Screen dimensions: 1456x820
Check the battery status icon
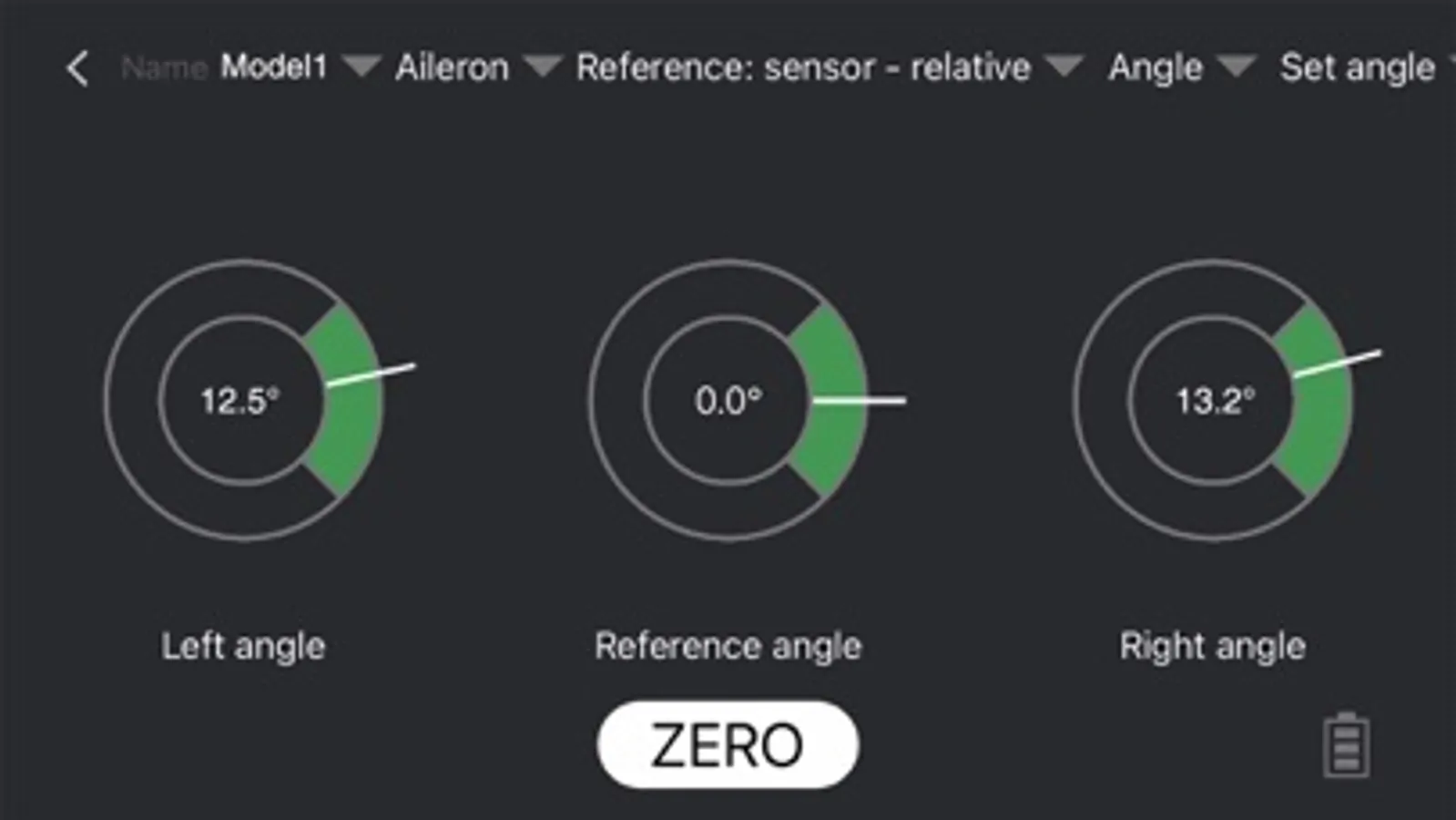(x=1346, y=745)
